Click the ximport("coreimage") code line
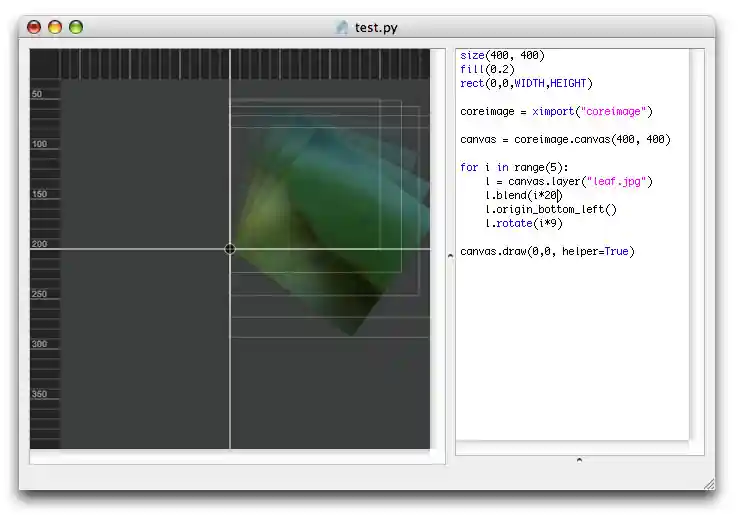 pyautogui.click(x=556, y=111)
